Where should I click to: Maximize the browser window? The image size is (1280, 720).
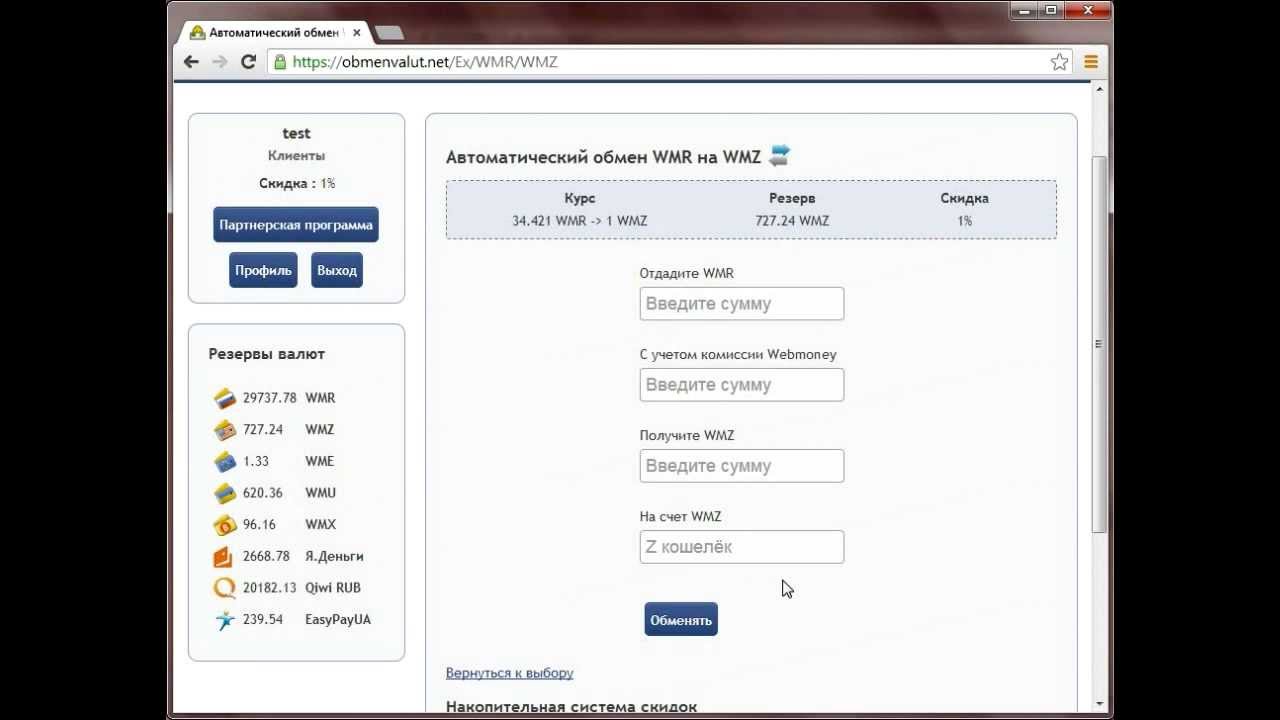(1050, 10)
